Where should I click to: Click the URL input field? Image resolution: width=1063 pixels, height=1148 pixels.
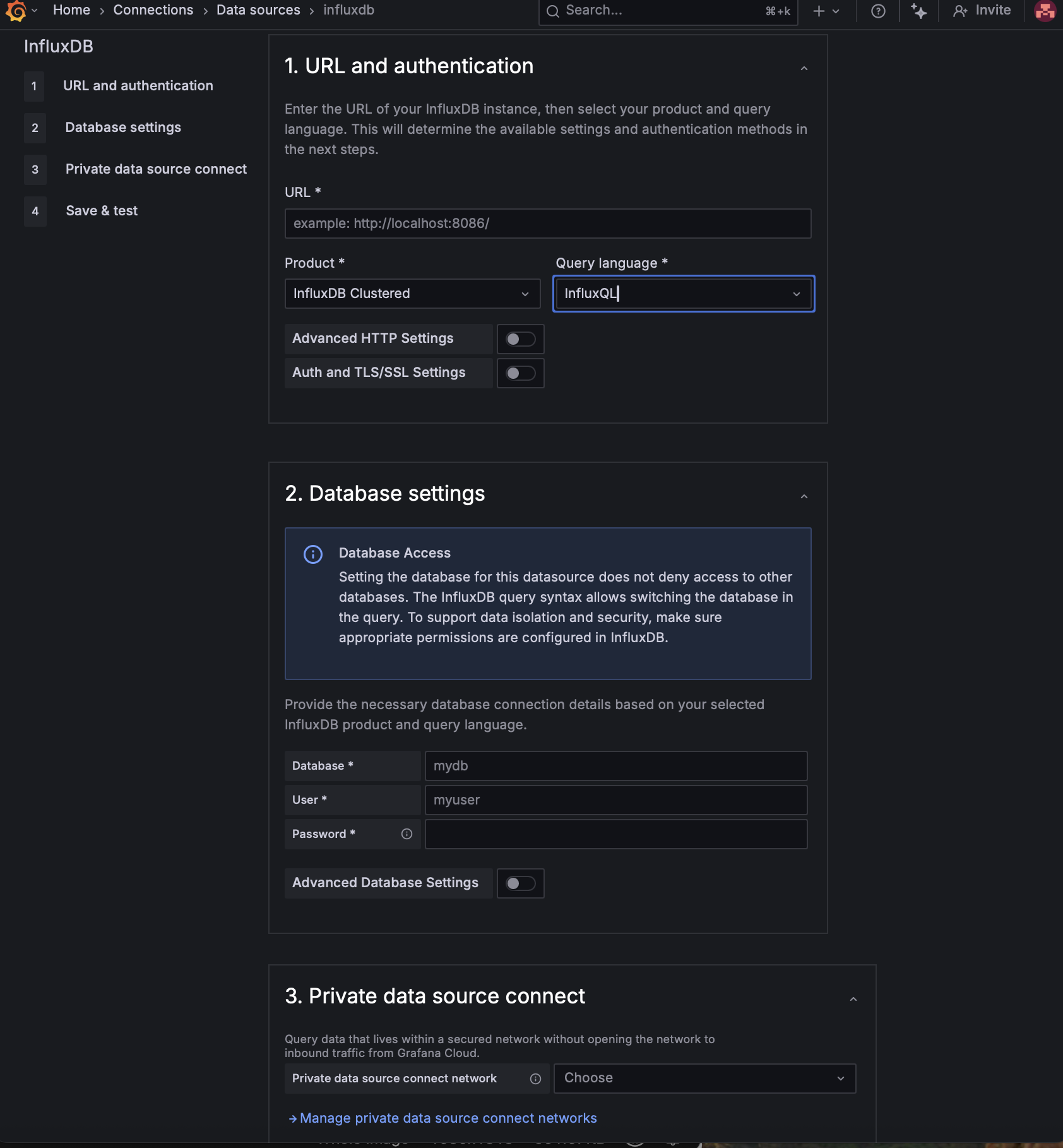[548, 224]
